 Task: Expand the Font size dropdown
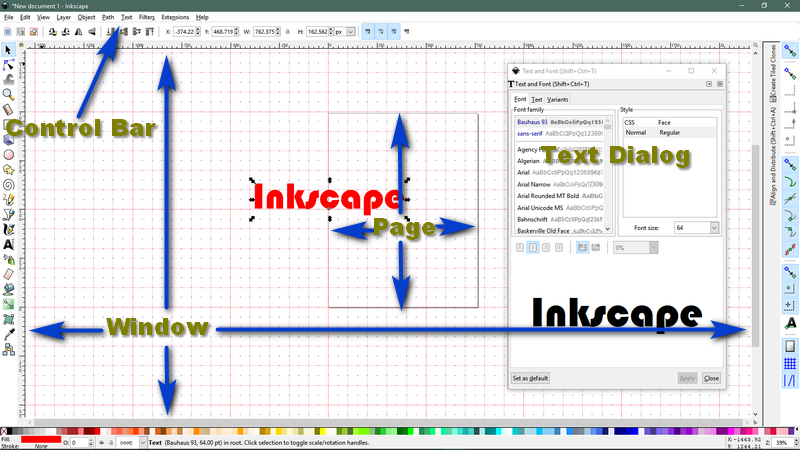(x=714, y=228)
